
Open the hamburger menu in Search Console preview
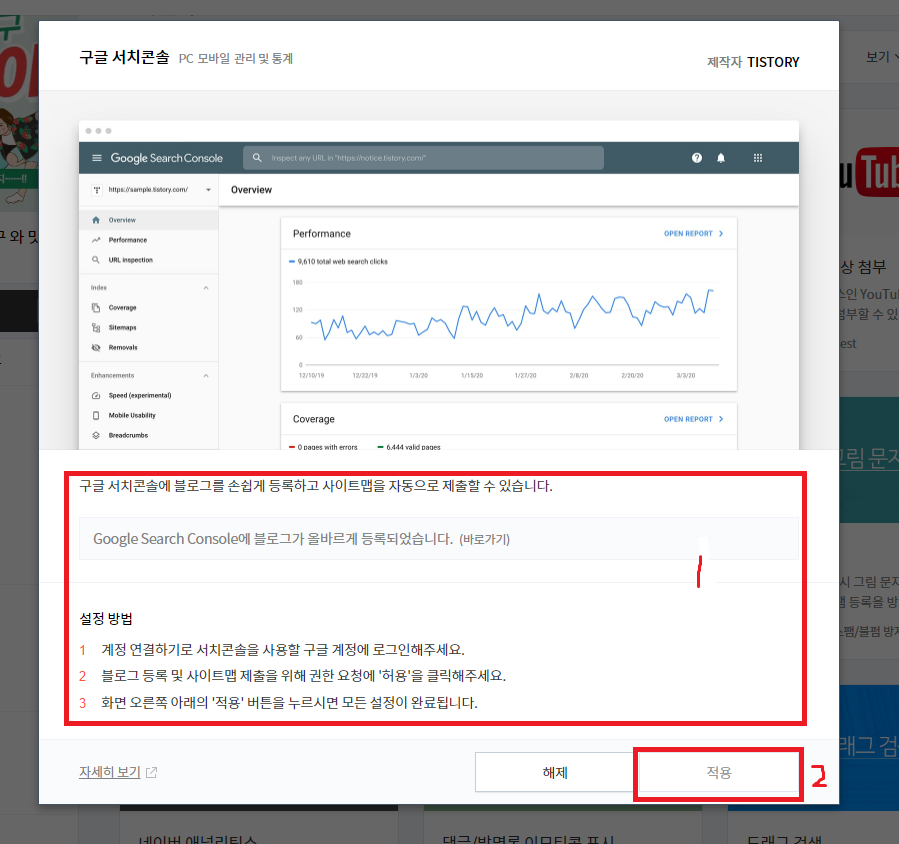point(97,158)
